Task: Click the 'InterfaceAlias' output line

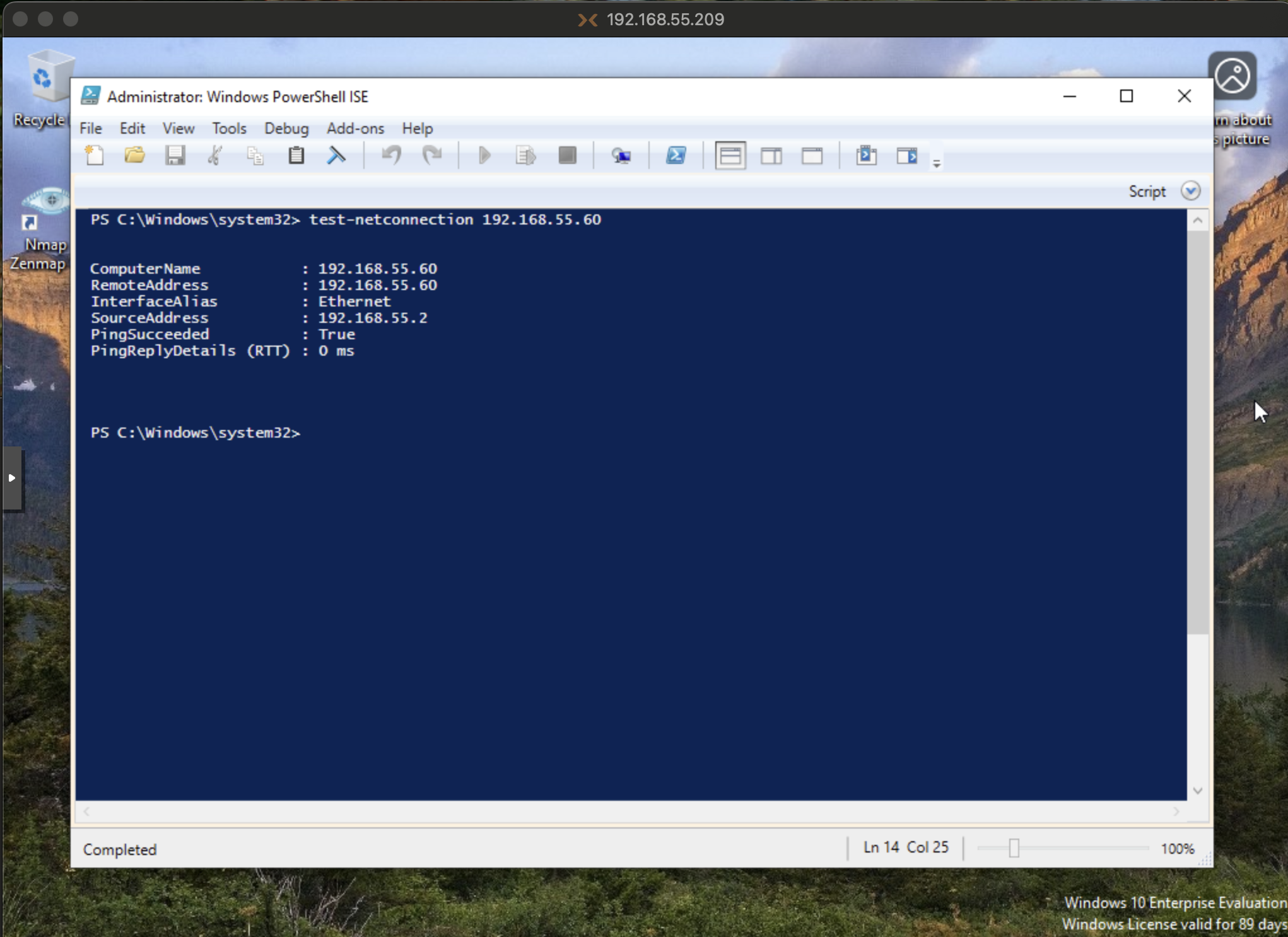Action: pos(240,301)
